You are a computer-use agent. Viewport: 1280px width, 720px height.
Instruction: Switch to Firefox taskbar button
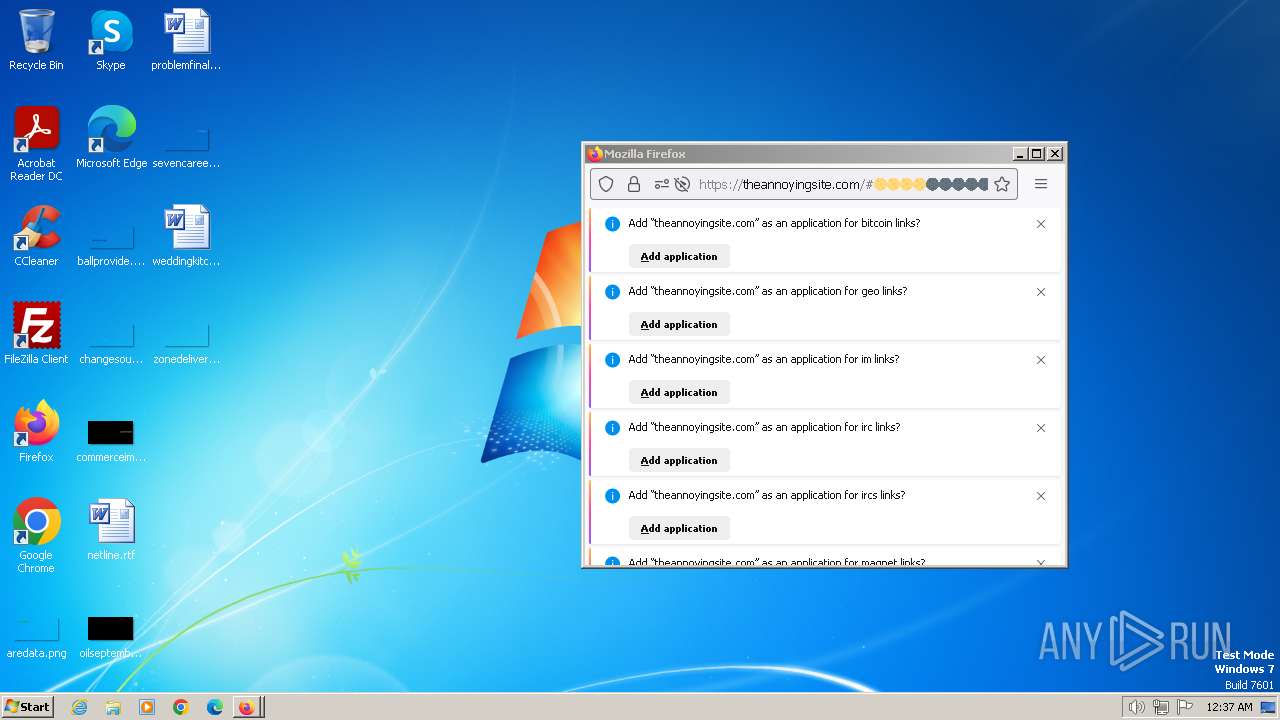(248, 707)
